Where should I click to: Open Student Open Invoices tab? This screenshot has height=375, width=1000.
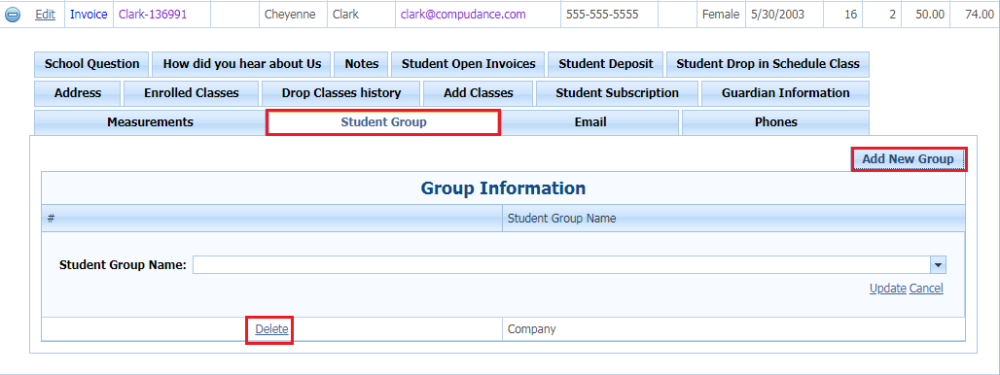pos(468,64)
